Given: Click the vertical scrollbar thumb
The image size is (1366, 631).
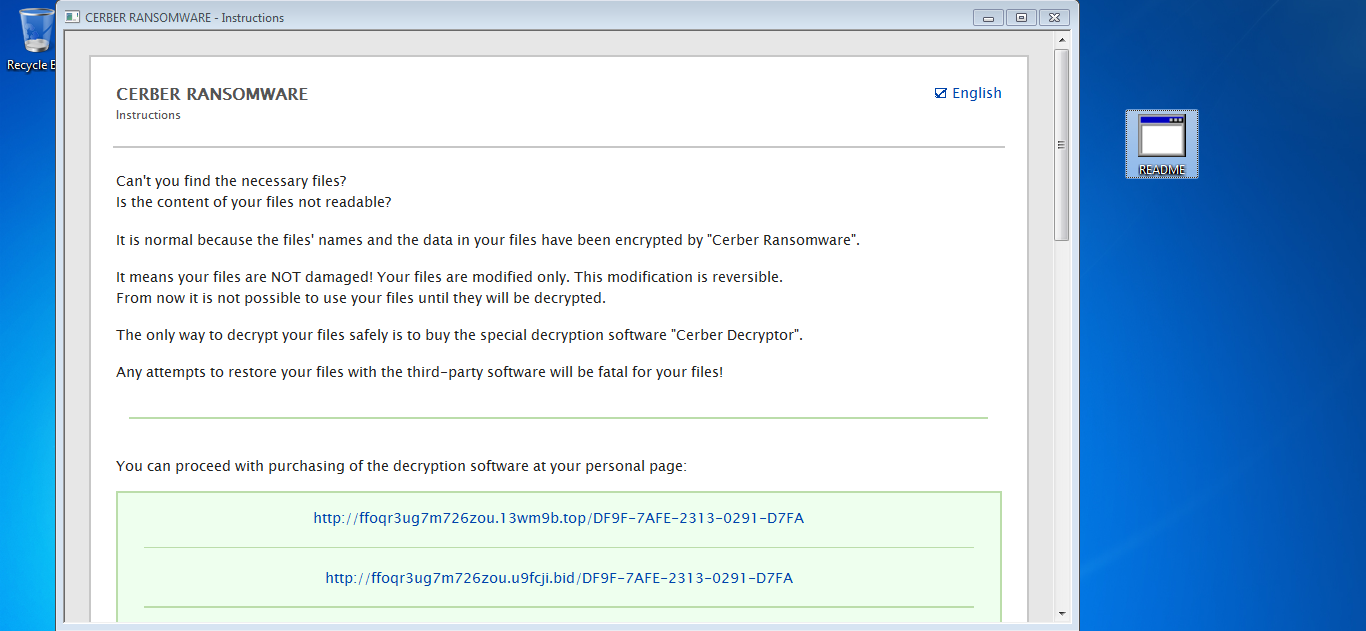Looking at the screenshot, I should click(x=1061, y=144).
